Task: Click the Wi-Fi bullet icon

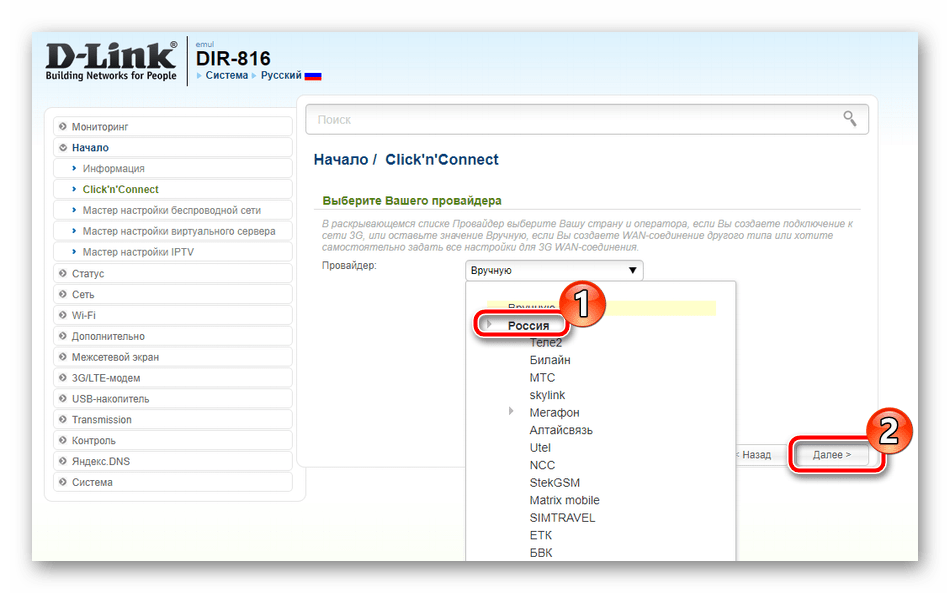Action: (62, 315)
